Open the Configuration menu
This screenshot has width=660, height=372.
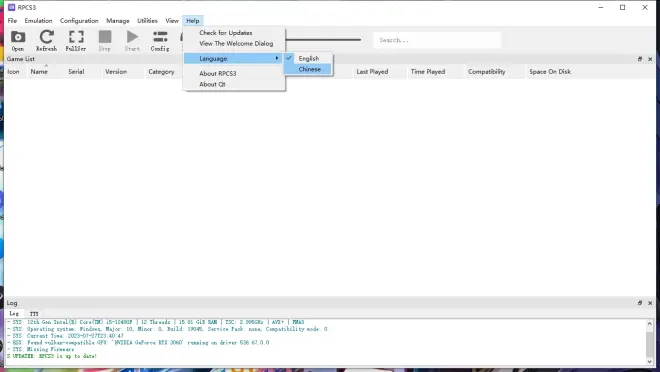coord(79,21)
